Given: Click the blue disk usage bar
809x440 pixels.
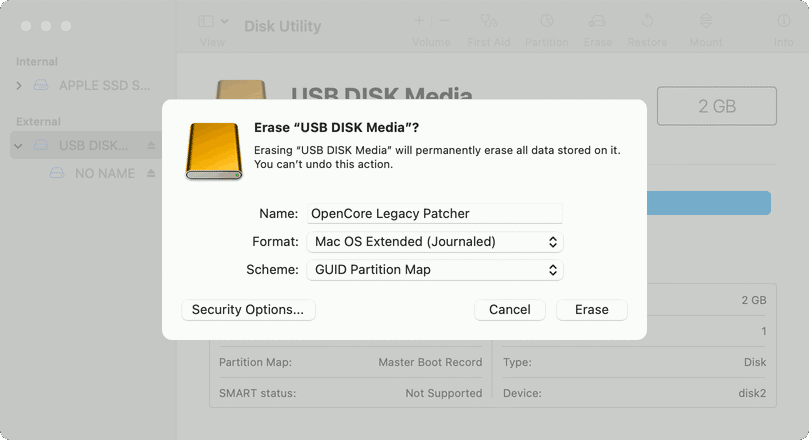Looking at the screenshot, I should 709,203.
